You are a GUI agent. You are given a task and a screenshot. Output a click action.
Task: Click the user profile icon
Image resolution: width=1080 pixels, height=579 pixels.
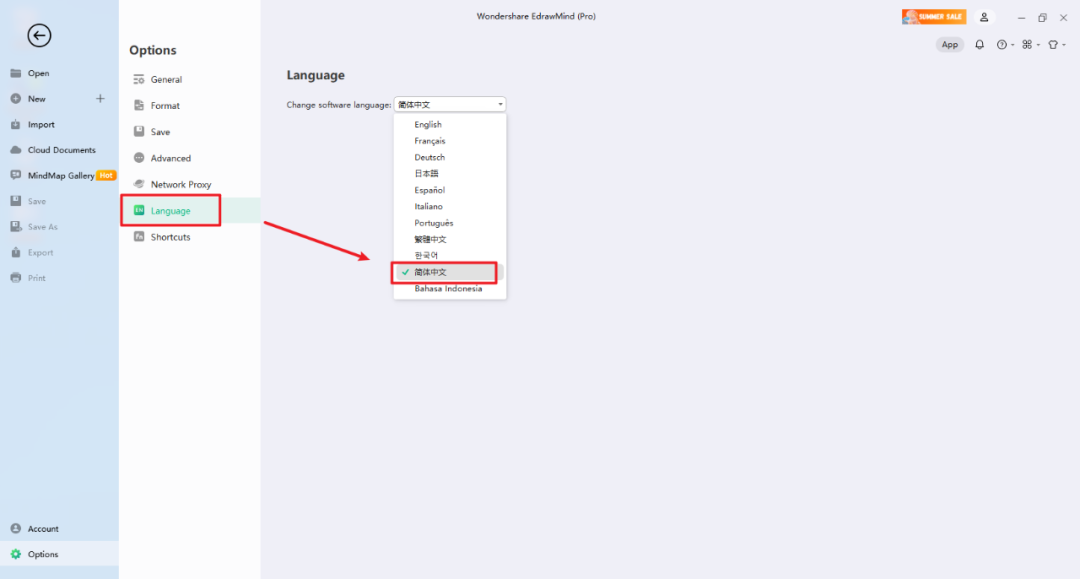pos(984,17)
